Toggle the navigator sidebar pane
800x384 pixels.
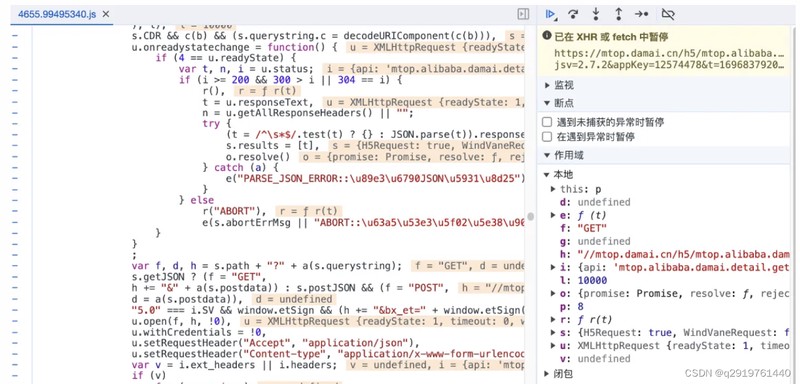[x=523, y=14]
